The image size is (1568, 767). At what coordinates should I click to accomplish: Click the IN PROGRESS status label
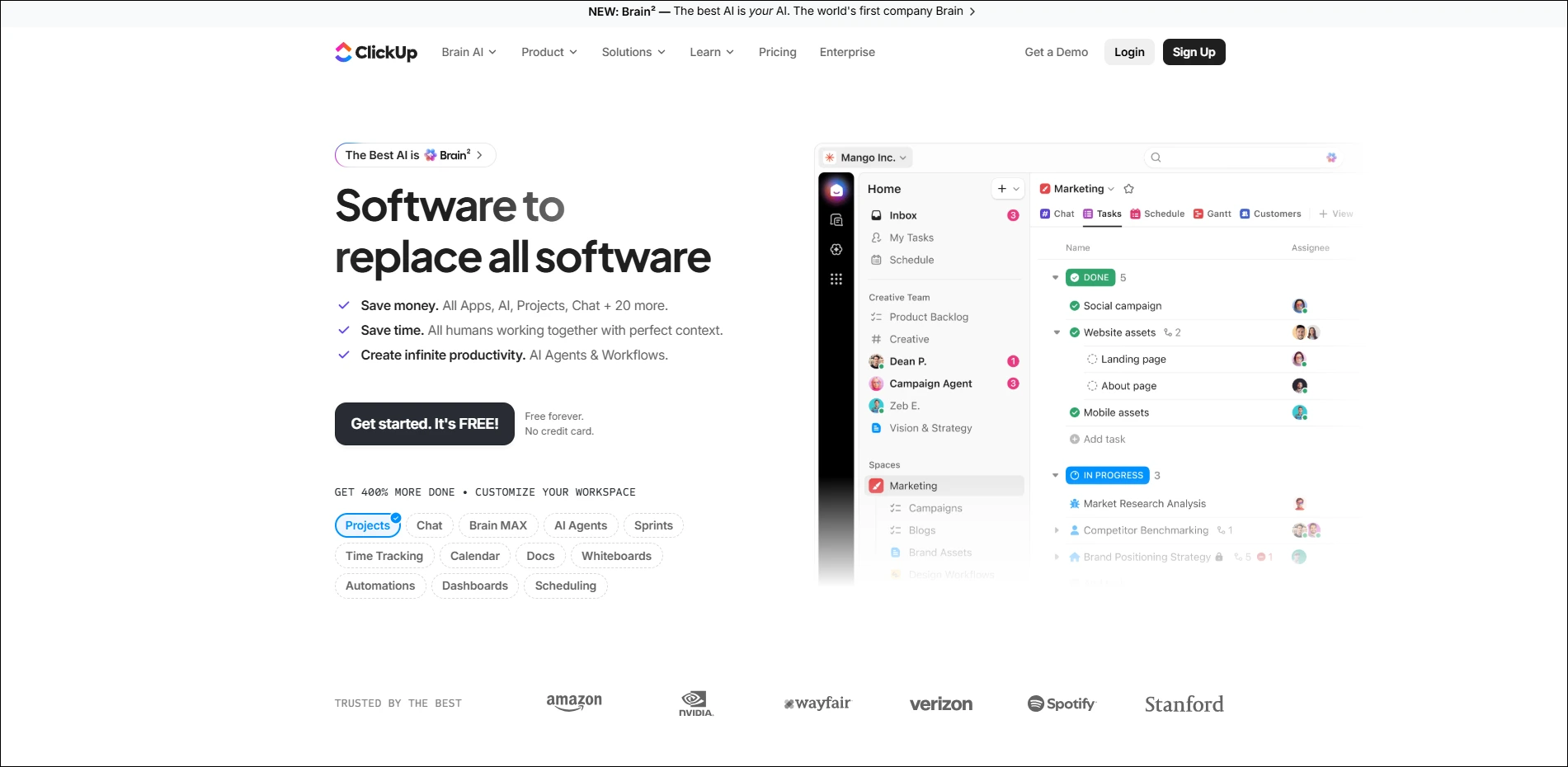point(1107,475)
